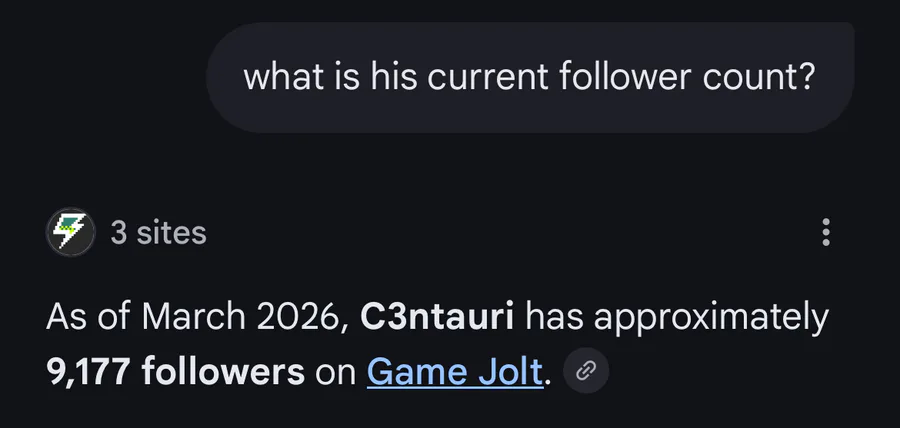Click the "3 sites" sources label

158,233
